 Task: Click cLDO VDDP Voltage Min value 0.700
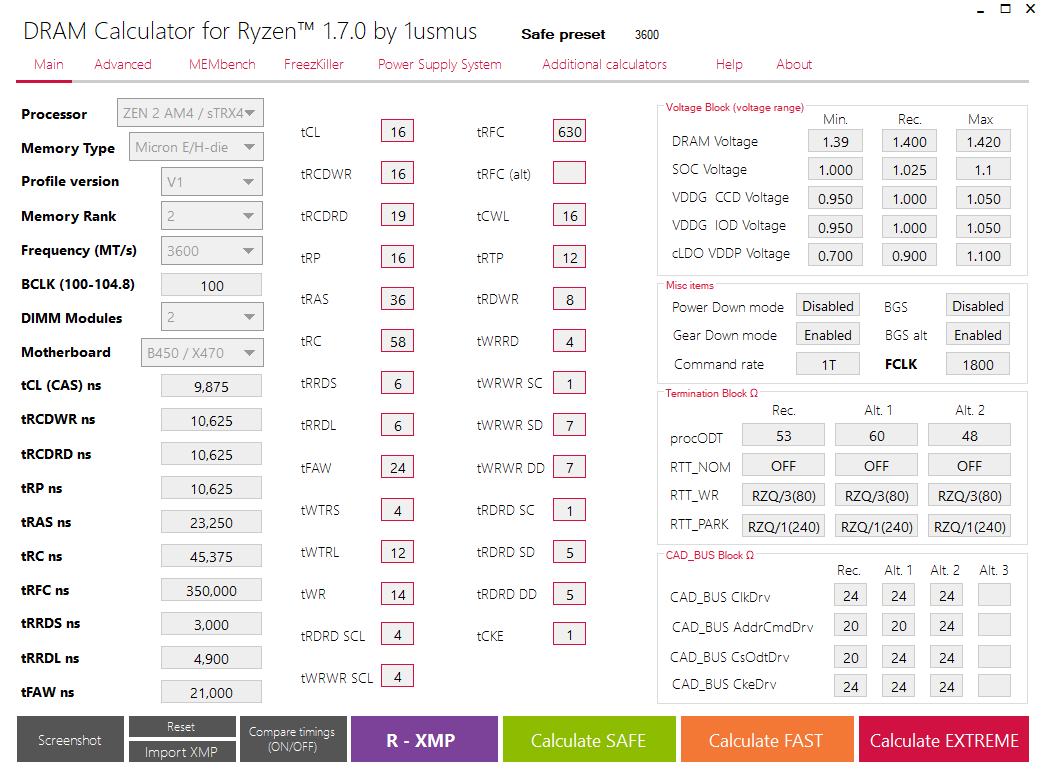click(x=836, y=255)
